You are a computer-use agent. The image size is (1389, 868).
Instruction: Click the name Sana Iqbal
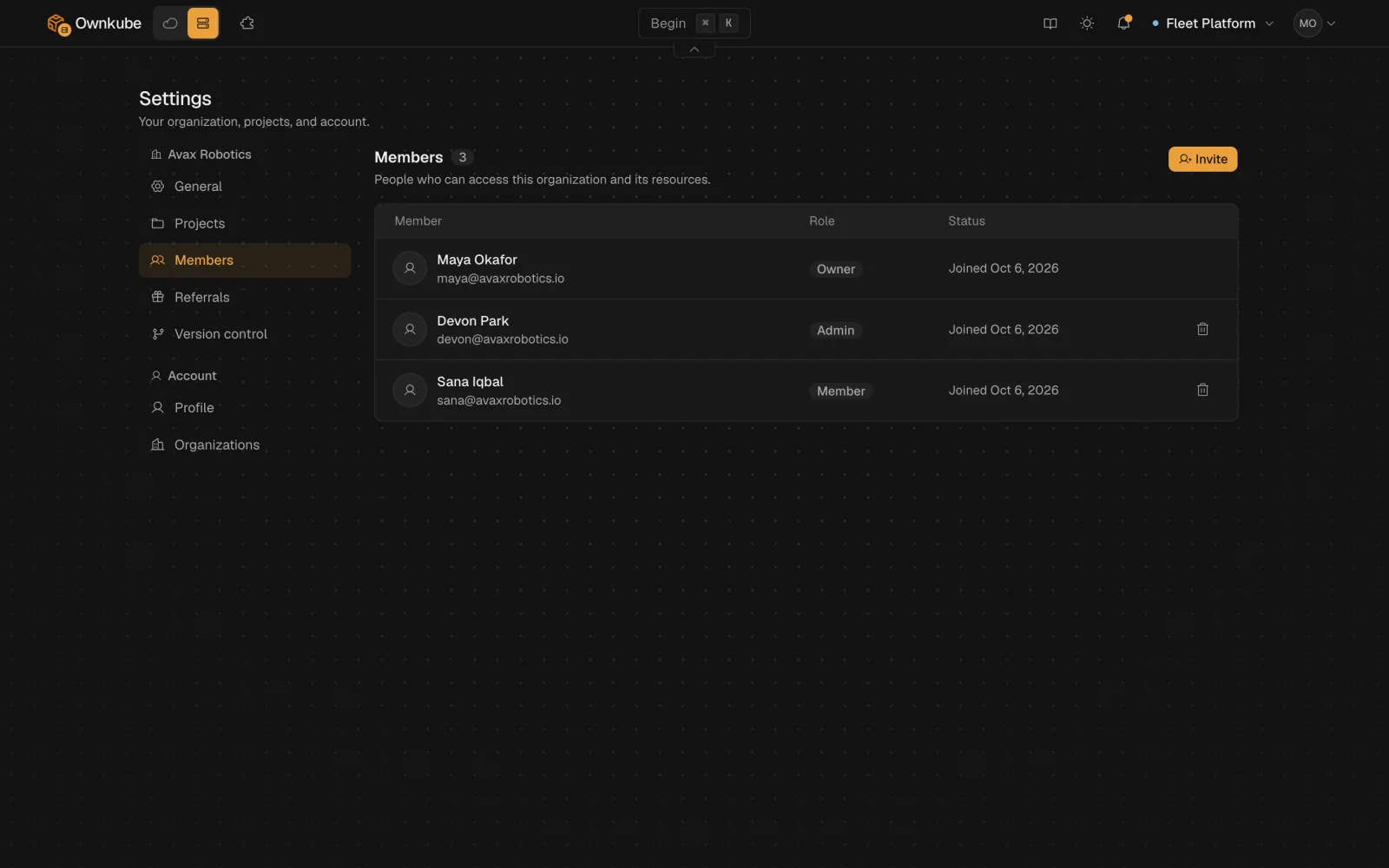point(470,381)
